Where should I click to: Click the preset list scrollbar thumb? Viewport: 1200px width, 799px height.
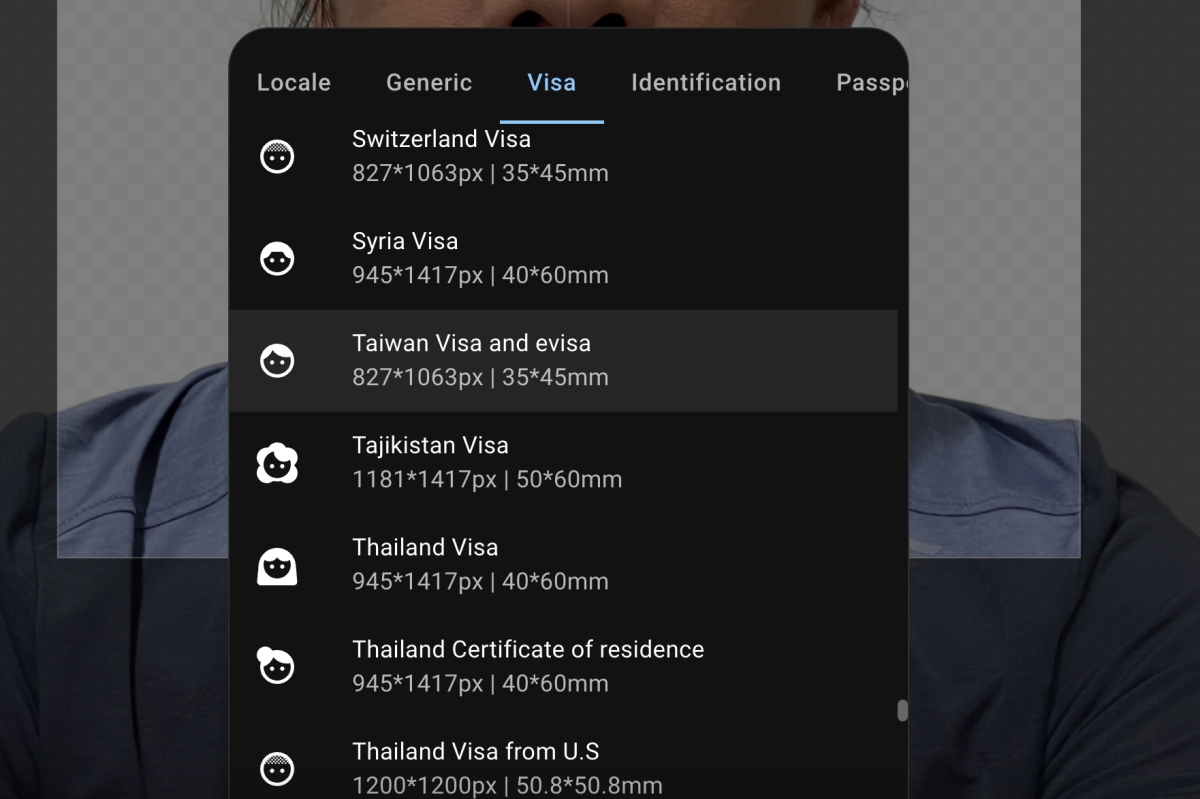tap(902, 710)
